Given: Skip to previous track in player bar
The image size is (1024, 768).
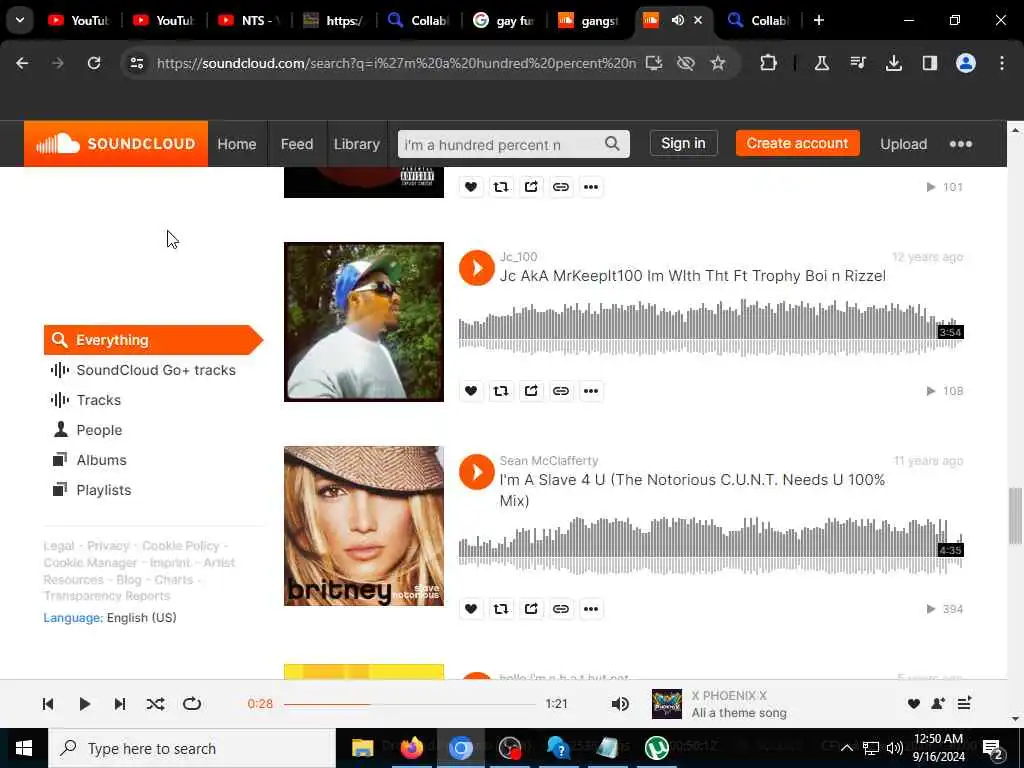Looking at the screenshot, I should [x=48, y=704].
